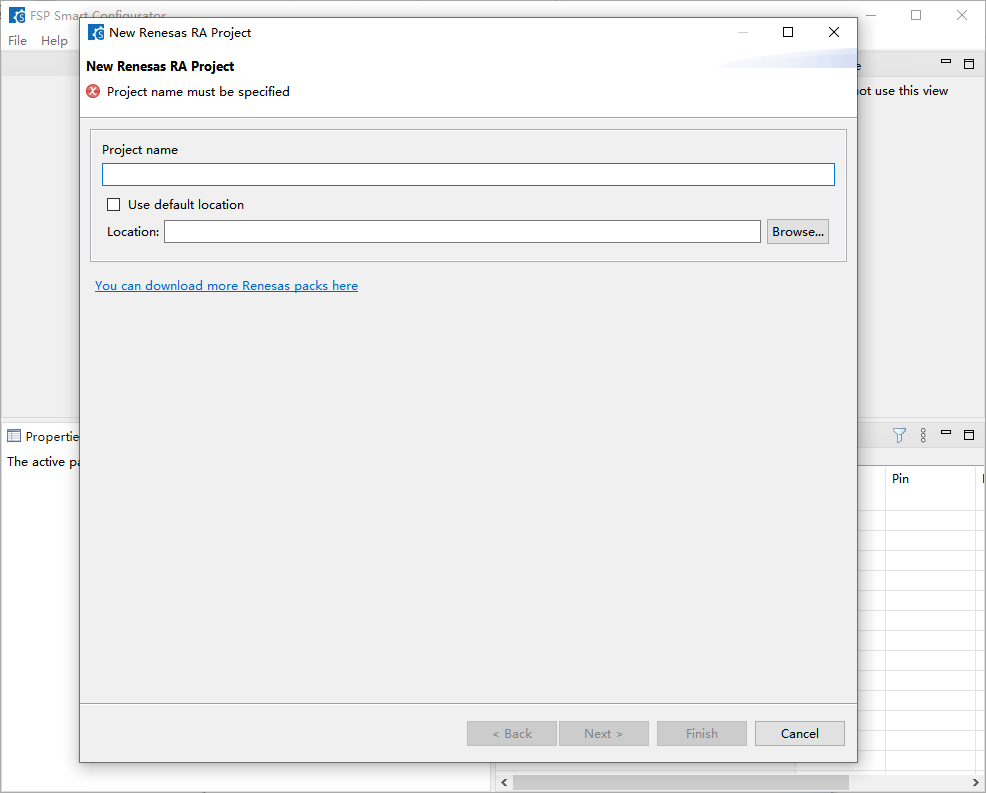Maximize the FSP Smart Configurator main window
The width and height of the screenshot is (986, 793).
[916, 15]
